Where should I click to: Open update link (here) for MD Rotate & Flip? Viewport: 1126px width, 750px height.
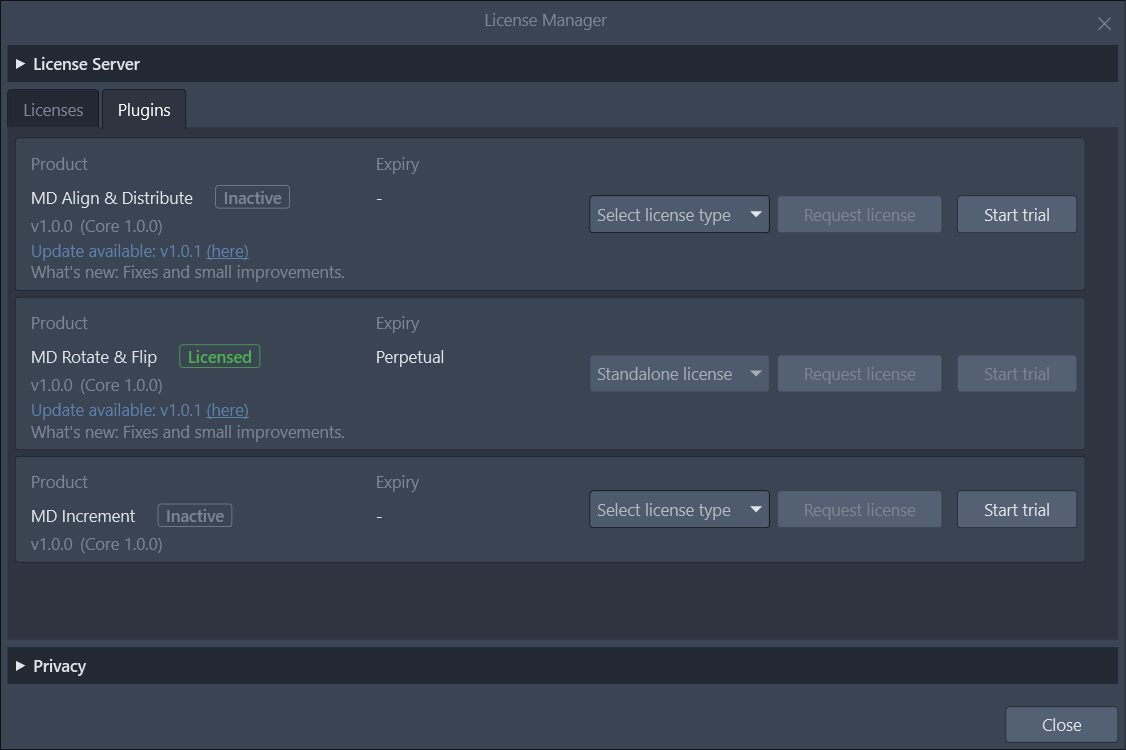tap(228, 410)
